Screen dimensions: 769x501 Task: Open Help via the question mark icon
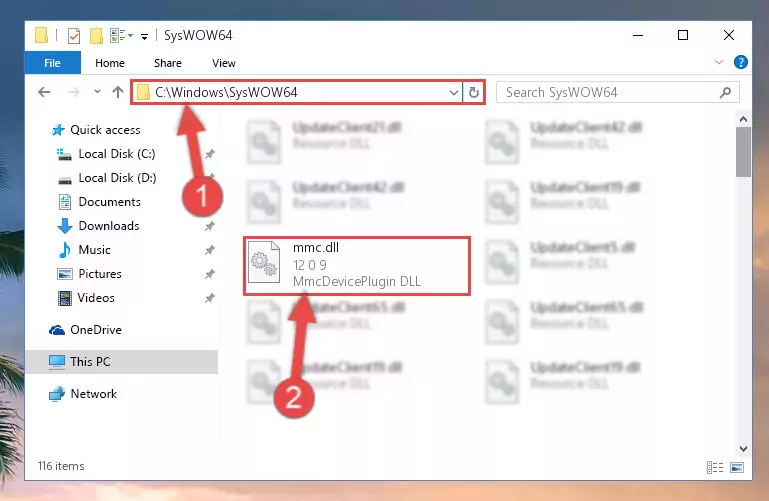click(x=741, y=62)
